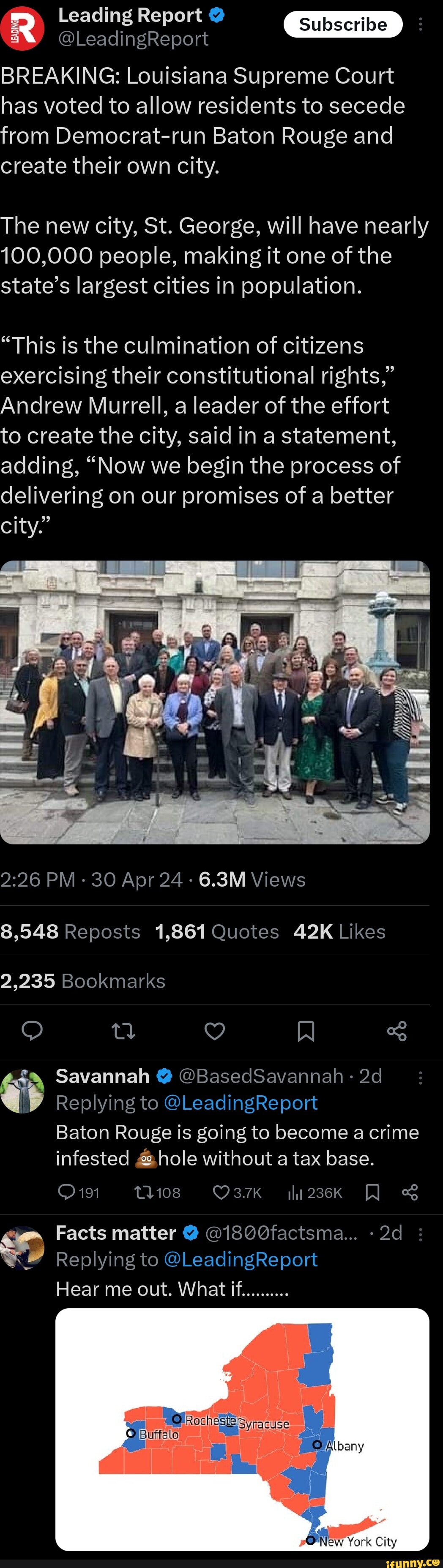Repost Savannah's reply with 108 reposts
This screenshot has height=1568, width=443.
coord(157,1192)
